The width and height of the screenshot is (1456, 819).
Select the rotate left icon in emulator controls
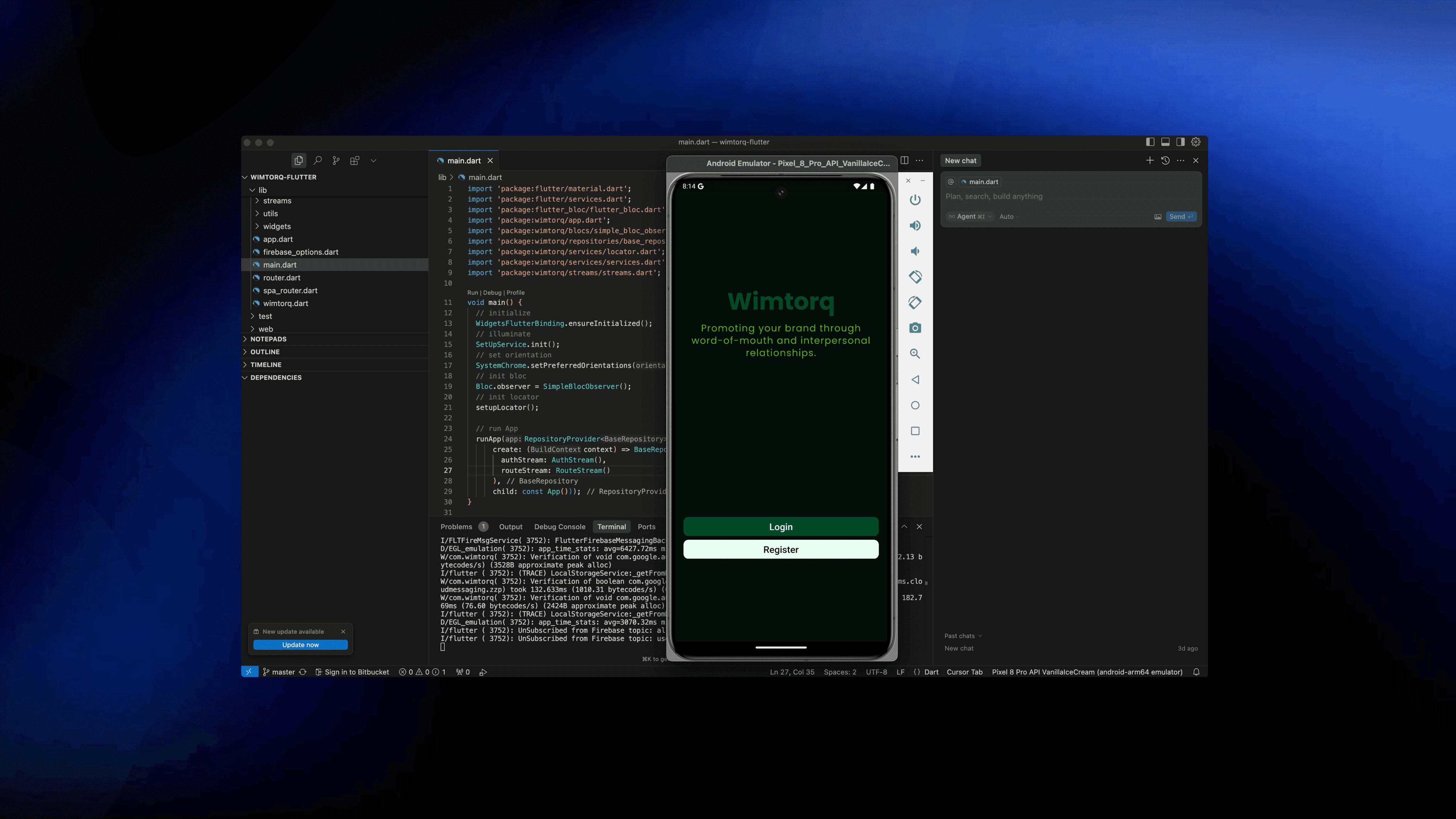tap(915, 277)
